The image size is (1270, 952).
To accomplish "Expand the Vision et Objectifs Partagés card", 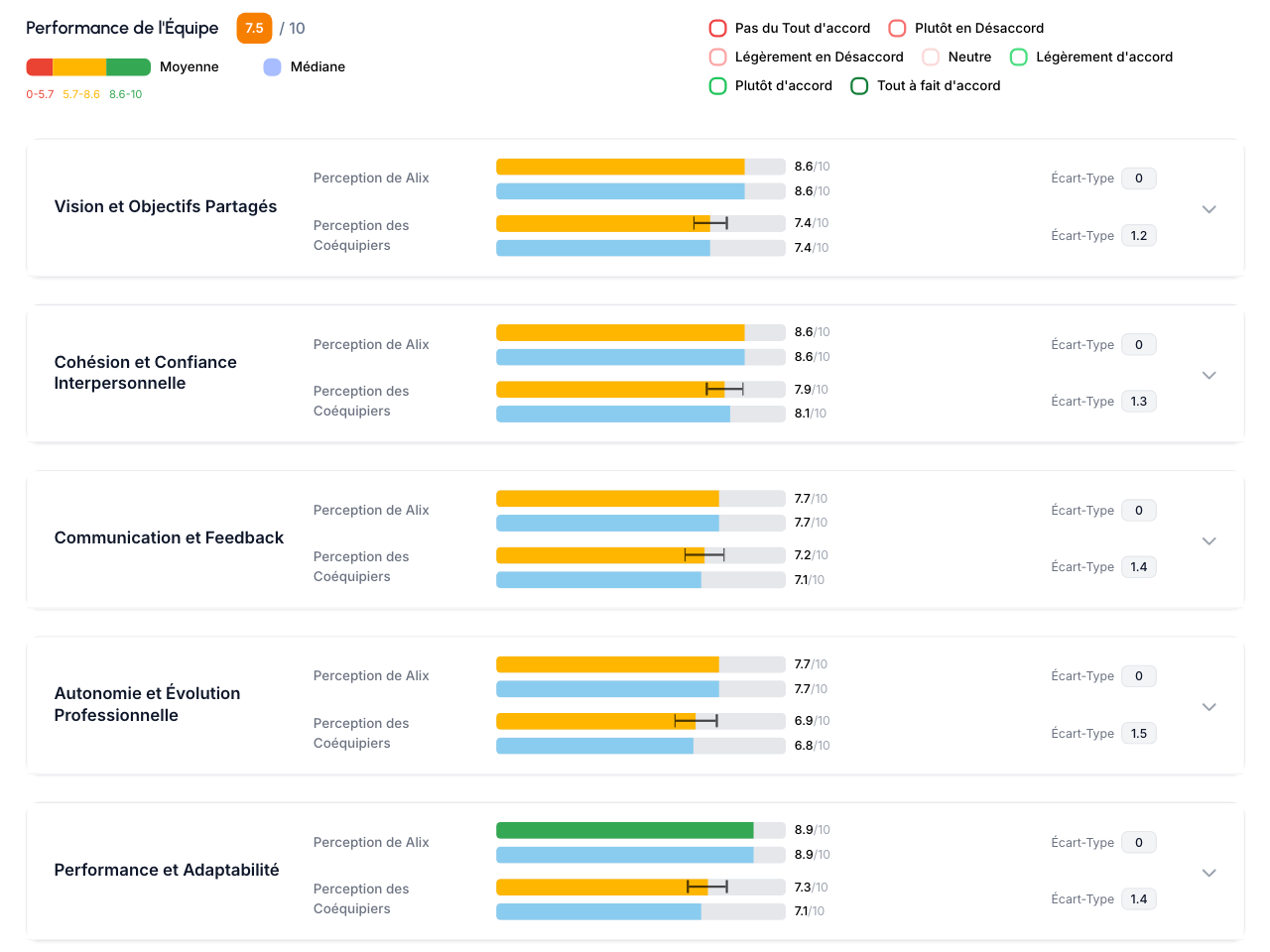I will coord(1208,209).
